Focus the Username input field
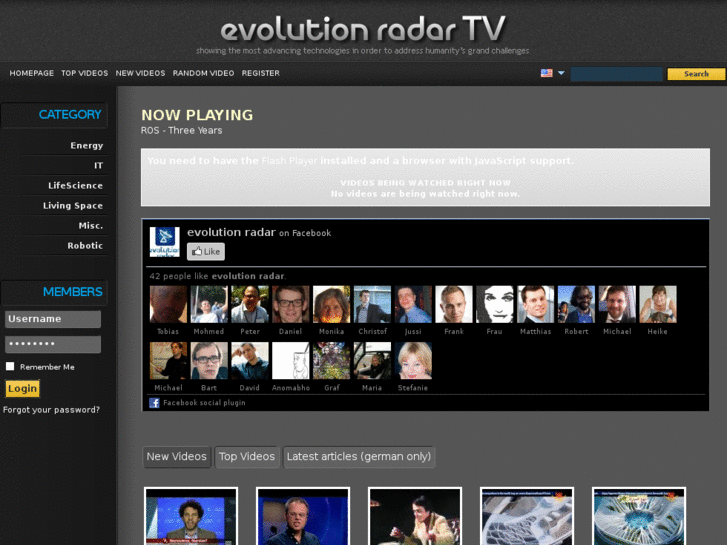 [53, 319]
